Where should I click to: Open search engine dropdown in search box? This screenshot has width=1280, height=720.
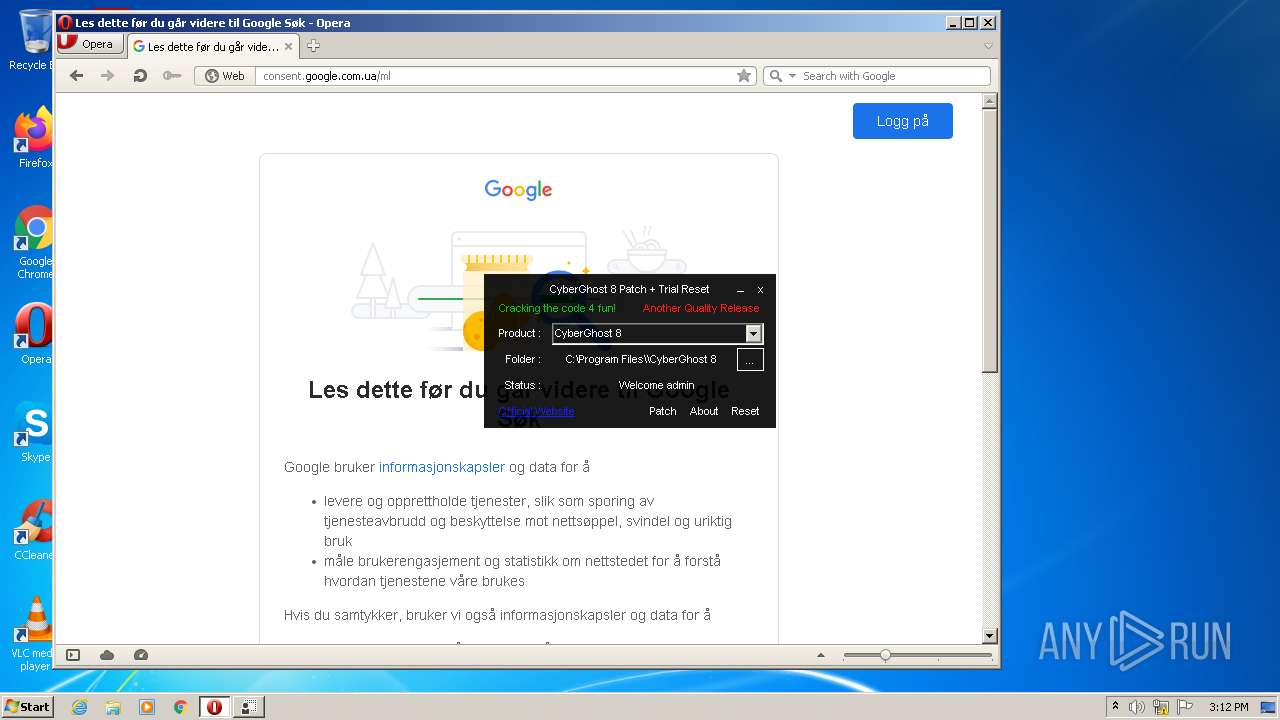click(792, 76)
